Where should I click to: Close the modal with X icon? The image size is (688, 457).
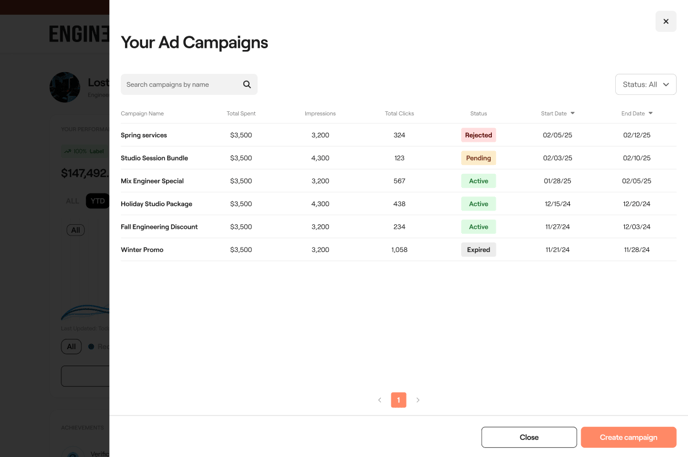(x=666, y=21)
